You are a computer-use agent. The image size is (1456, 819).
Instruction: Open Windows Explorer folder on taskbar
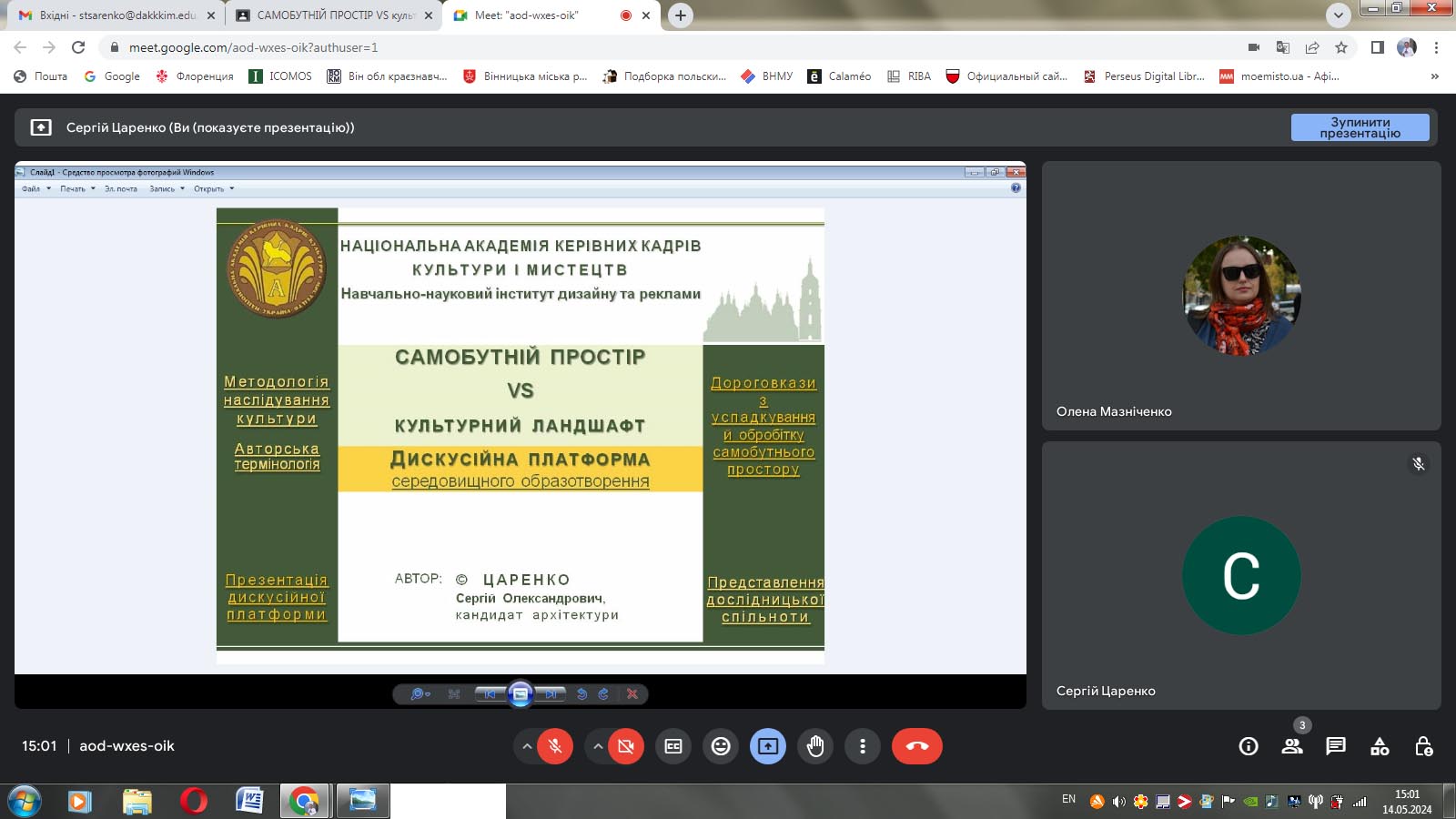(136, 802)
